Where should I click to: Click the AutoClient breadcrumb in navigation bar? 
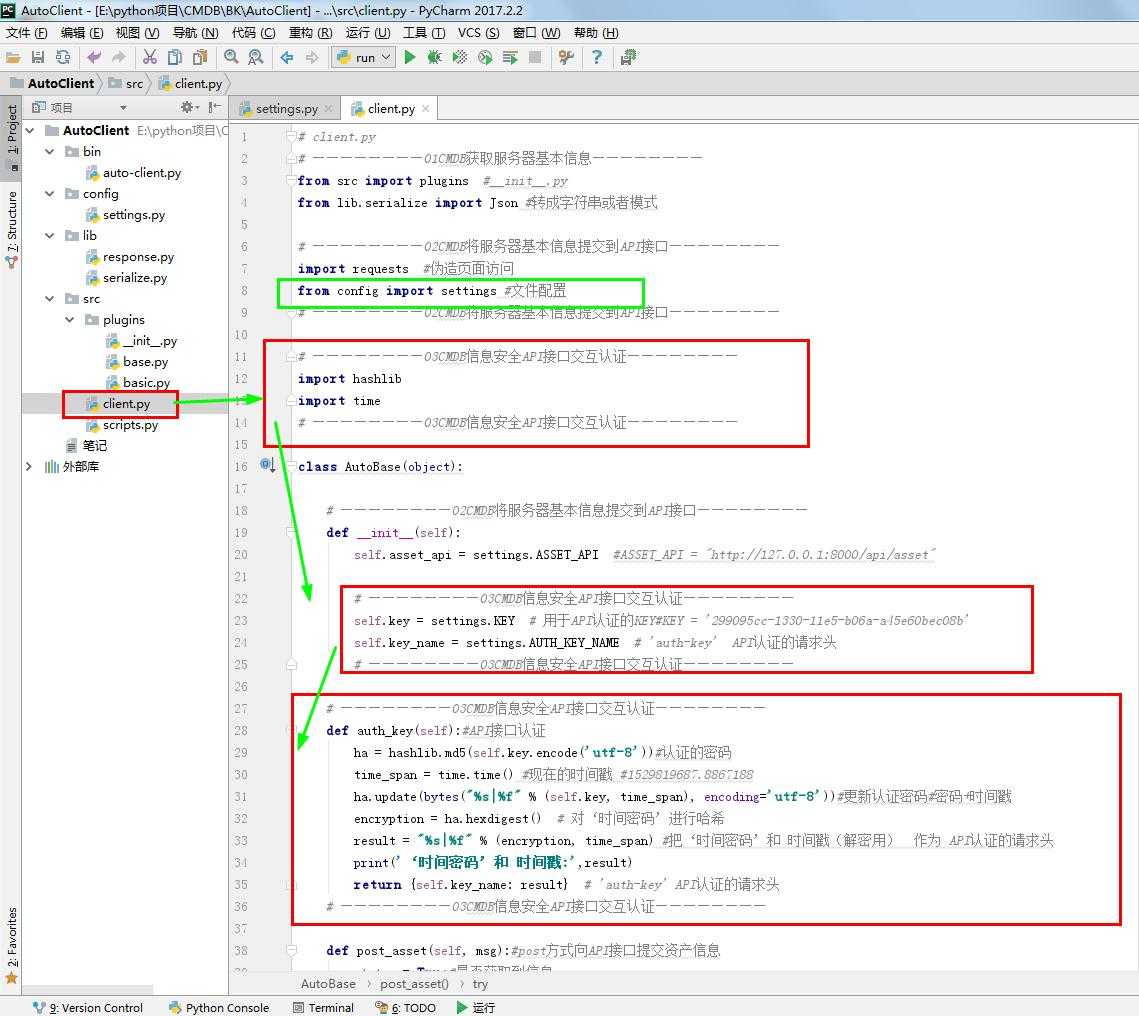pos(53,84)
